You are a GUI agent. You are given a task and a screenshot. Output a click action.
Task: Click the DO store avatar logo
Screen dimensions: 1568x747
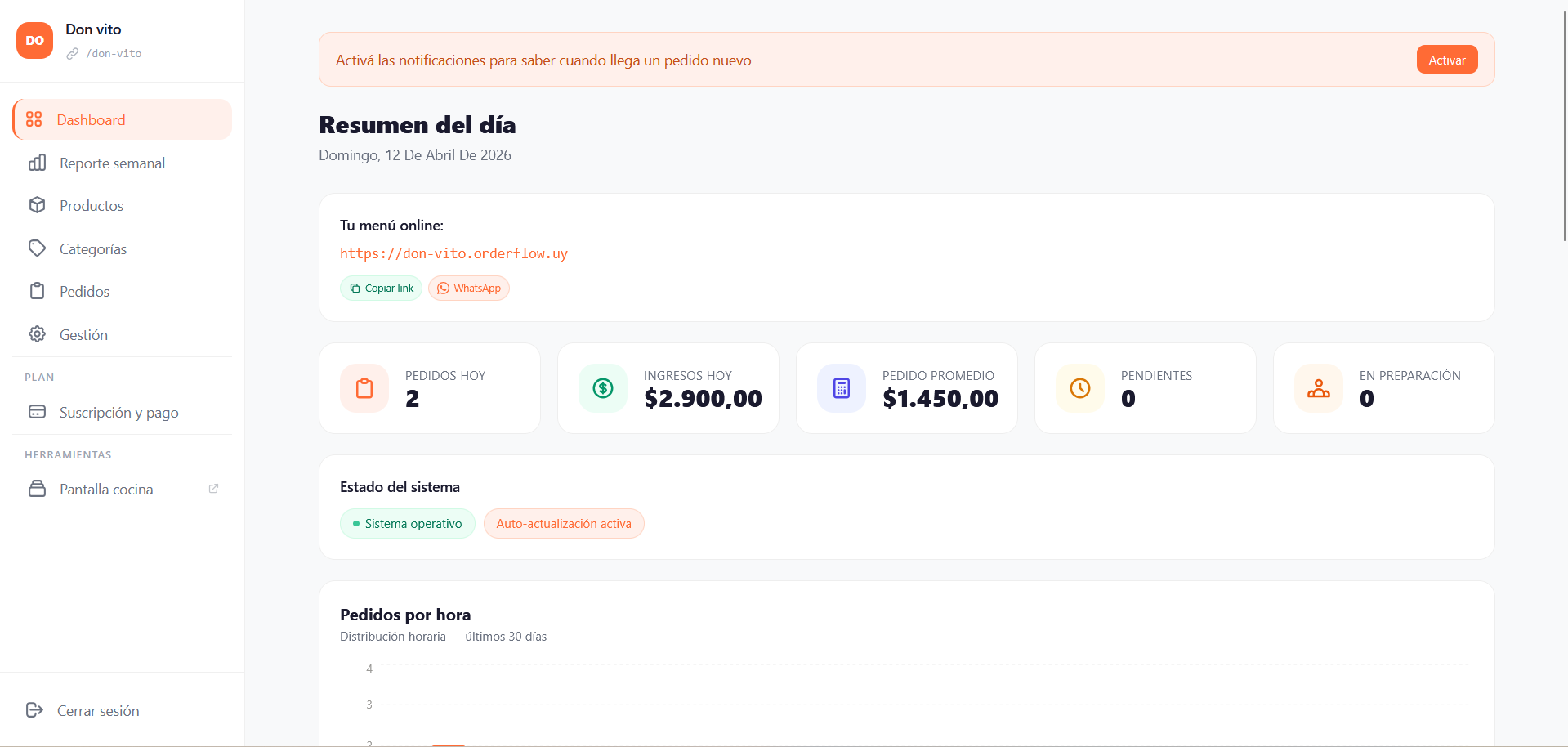(34, 41)
